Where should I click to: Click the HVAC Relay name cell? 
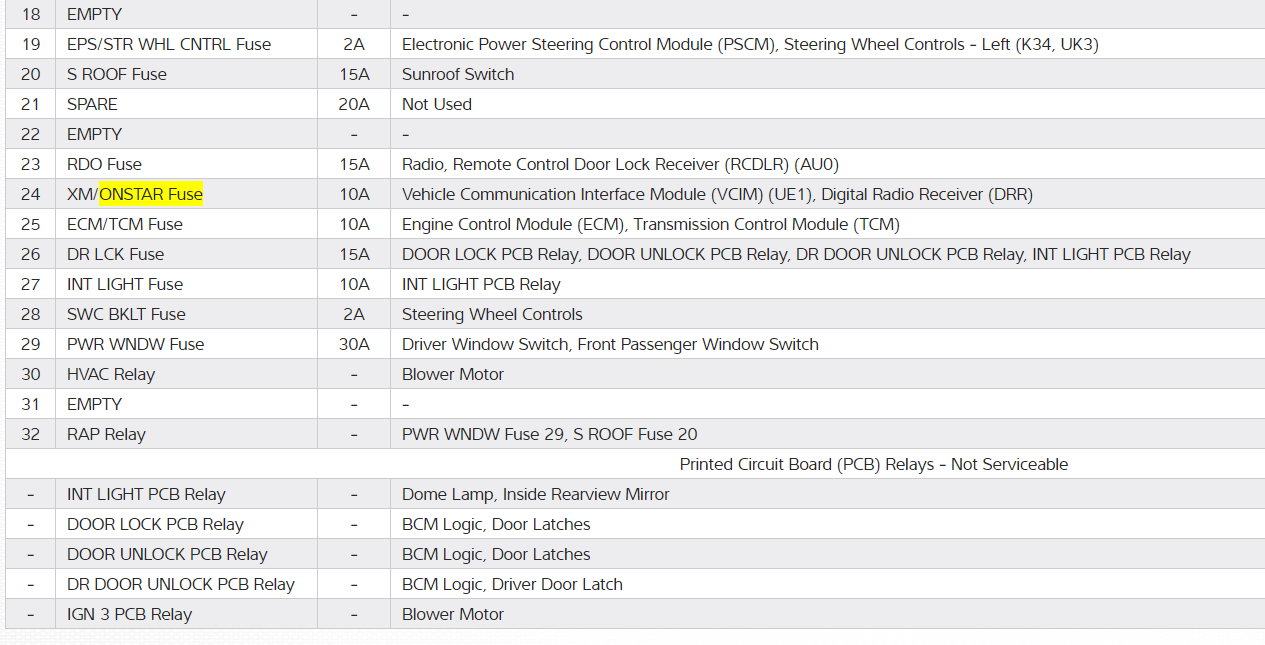coord(111,374)
